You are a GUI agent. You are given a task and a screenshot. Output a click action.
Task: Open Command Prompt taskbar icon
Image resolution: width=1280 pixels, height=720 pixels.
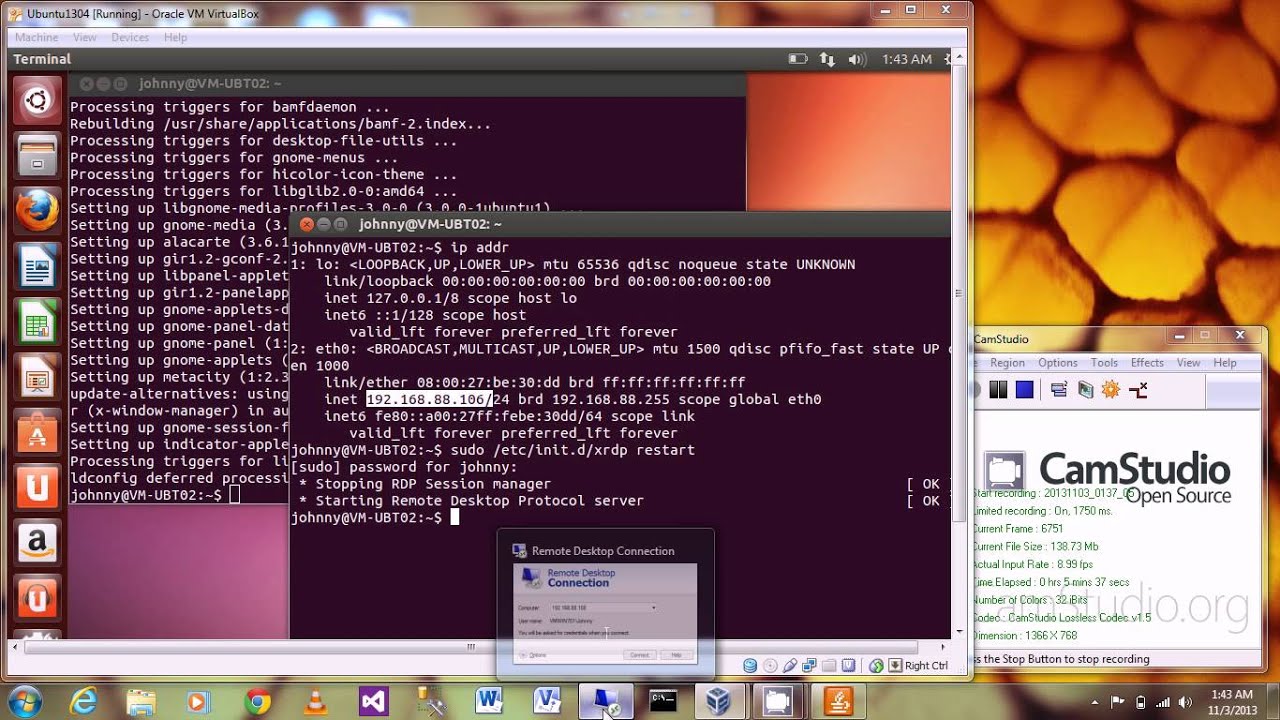[x=663, y=702]
